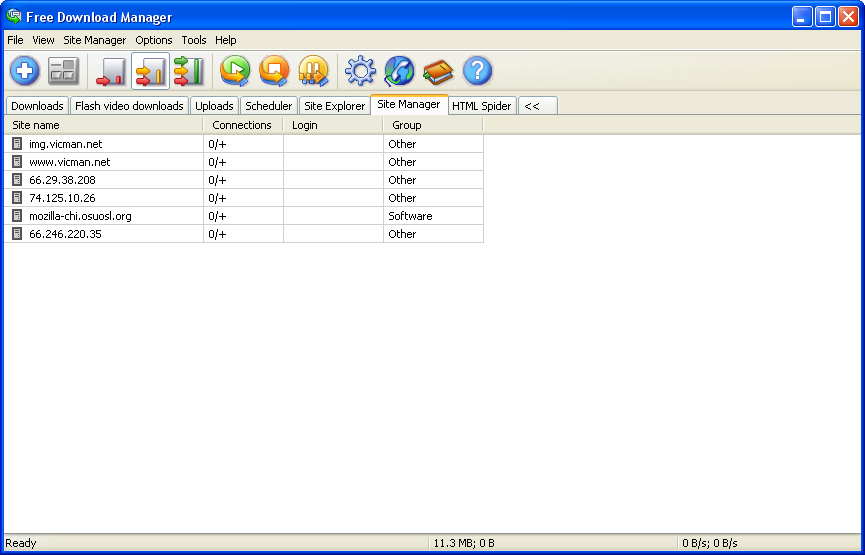This screenshot has width=865, height=555.
Task: Switch to Flash video downloads tab
Action: coord(129,106)
